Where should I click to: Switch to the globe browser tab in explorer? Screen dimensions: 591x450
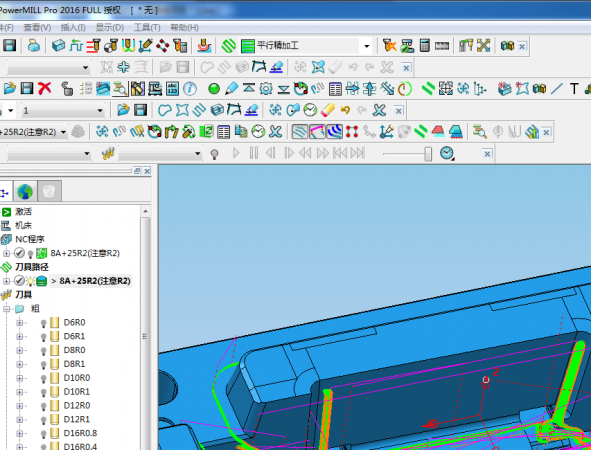(25, 191)
